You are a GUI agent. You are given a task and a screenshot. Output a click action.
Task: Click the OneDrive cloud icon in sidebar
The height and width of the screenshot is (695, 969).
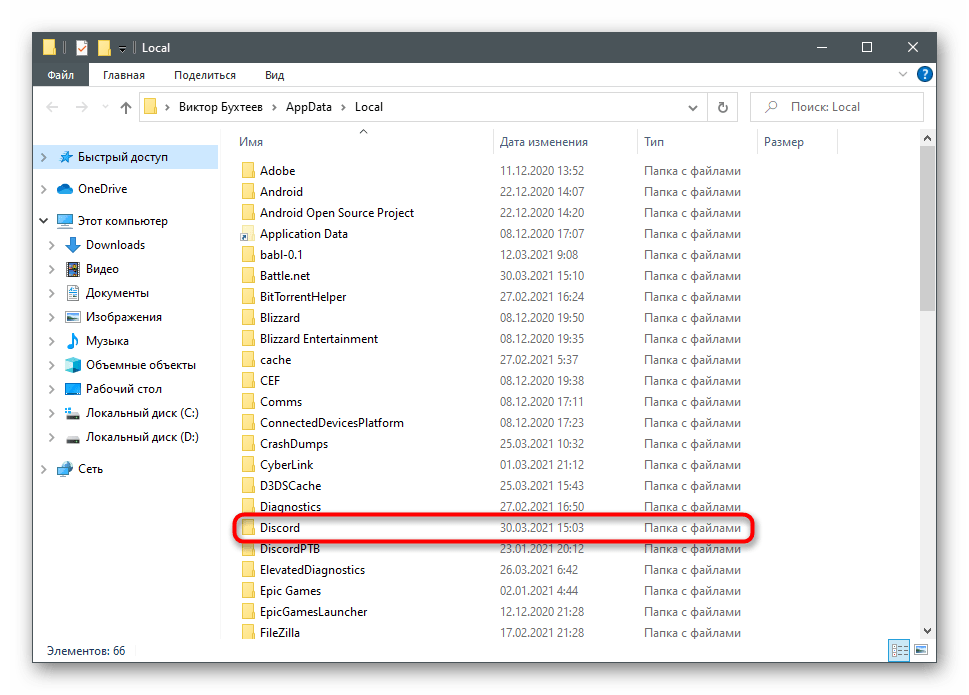(65, 189)
